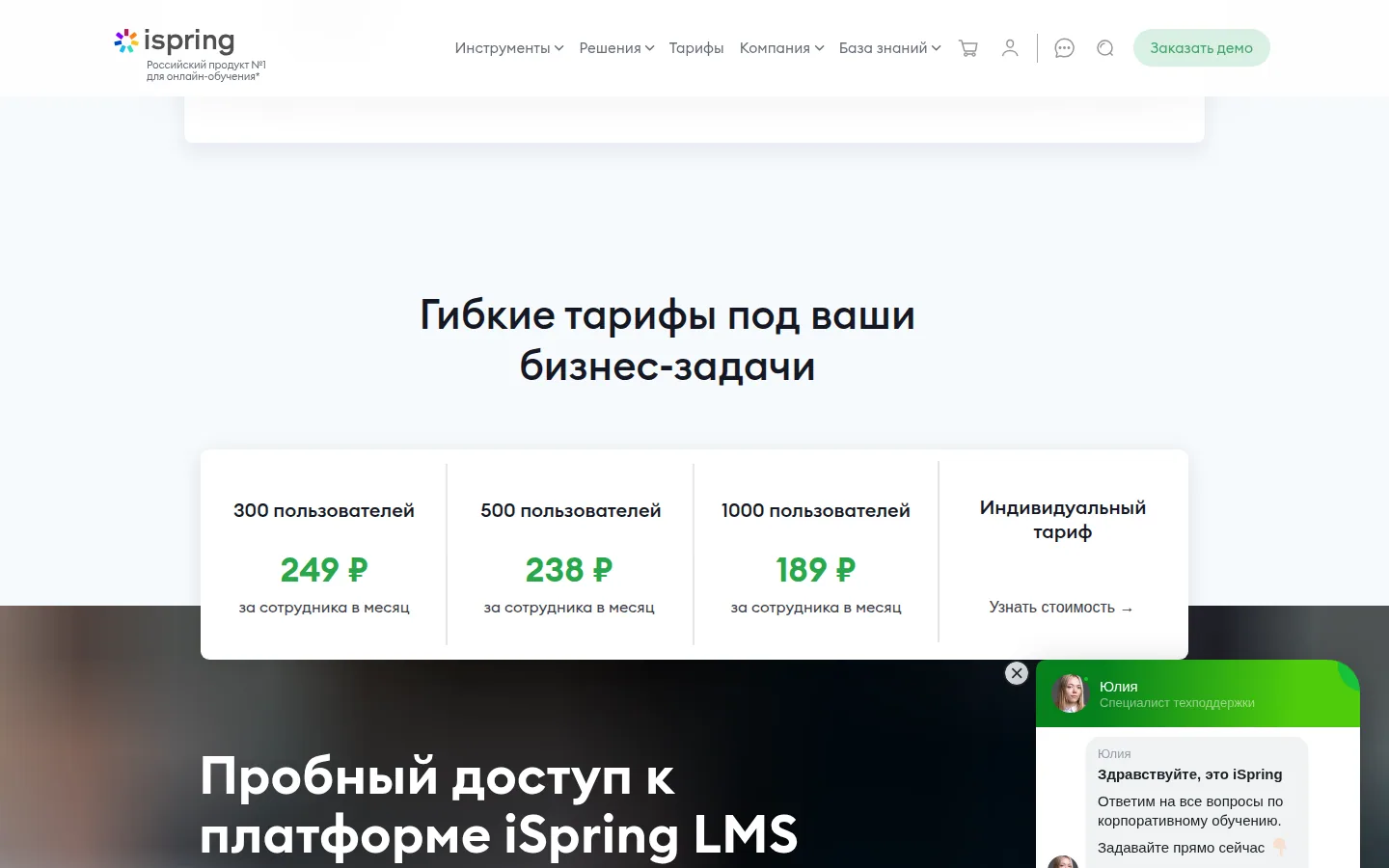Open the search magnifier icon

click(x=1105, y=48)
